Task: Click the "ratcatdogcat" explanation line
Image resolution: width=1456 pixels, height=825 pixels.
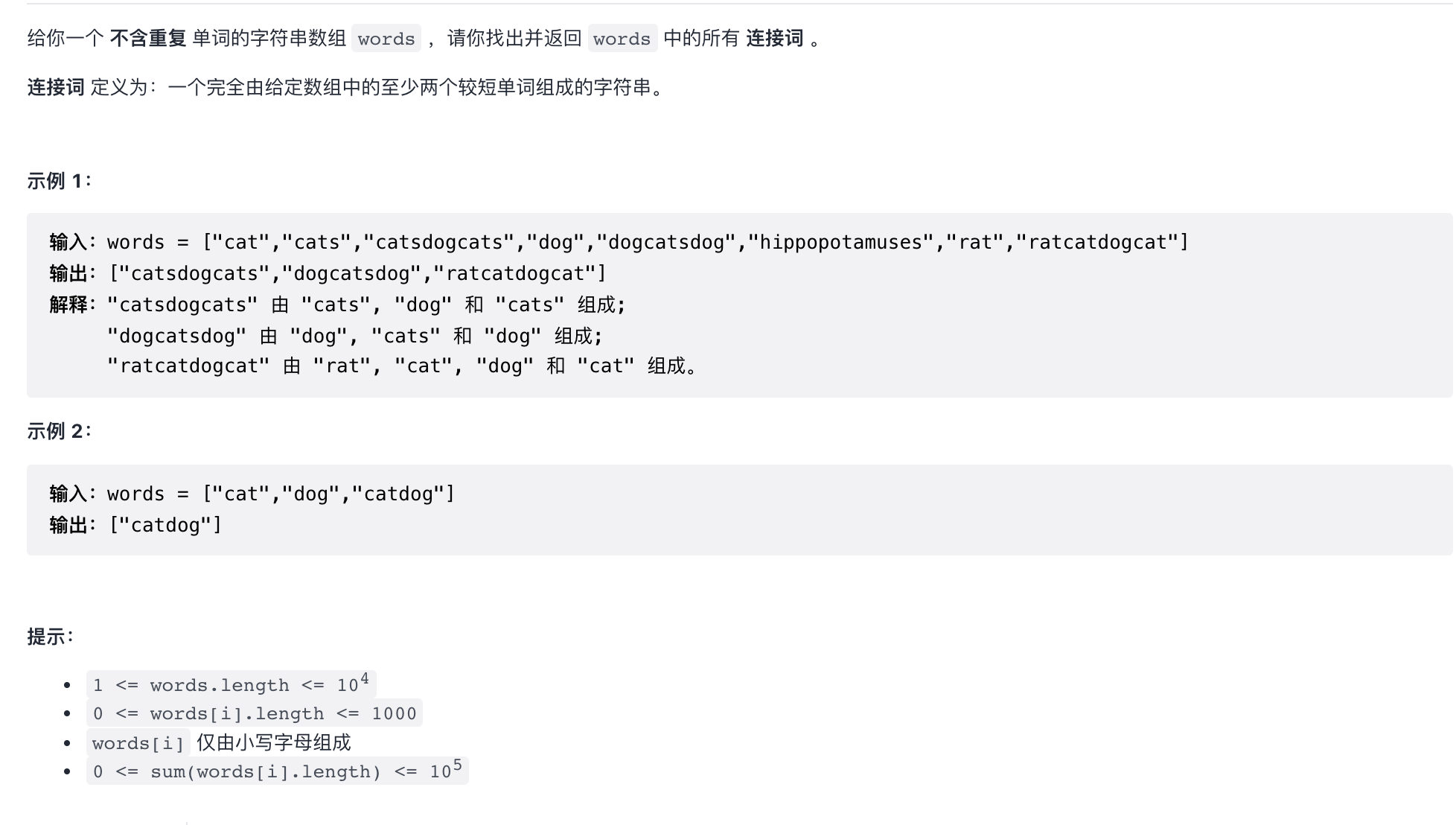Action: tap(402, 366)
